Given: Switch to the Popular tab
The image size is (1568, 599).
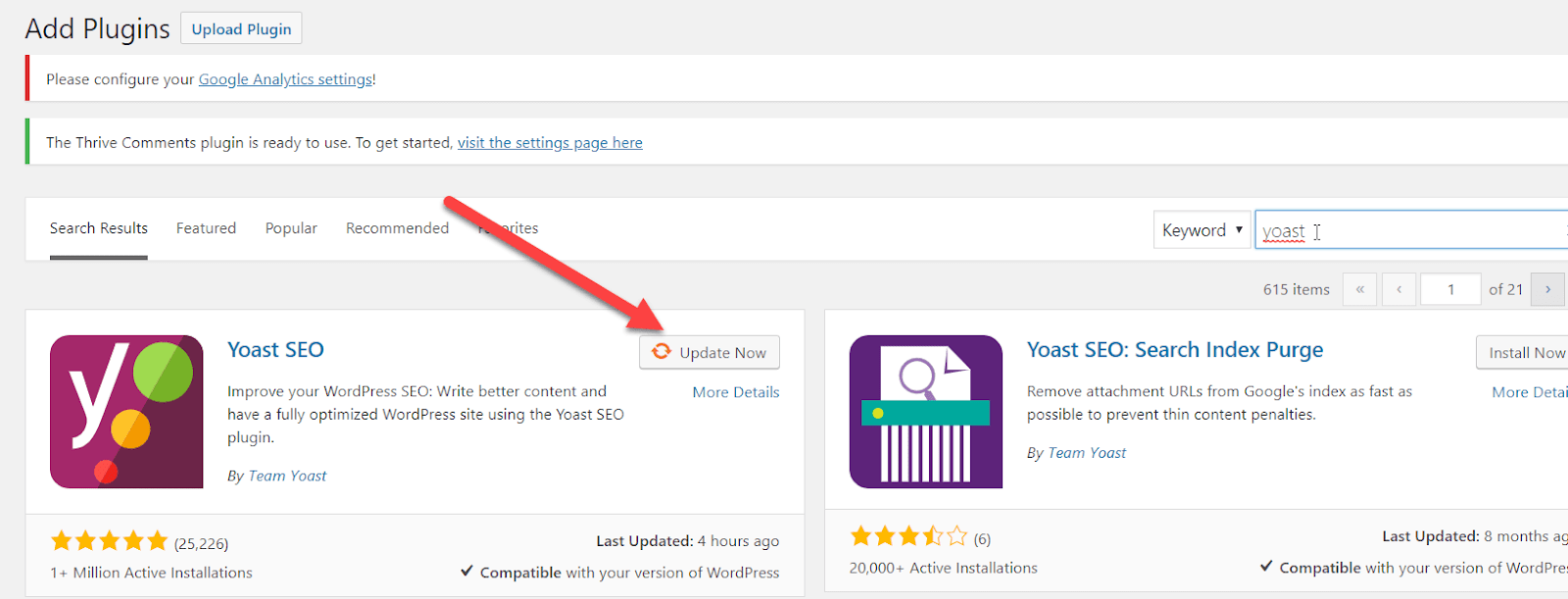Looking at the screenshot, I should [291, 228].
